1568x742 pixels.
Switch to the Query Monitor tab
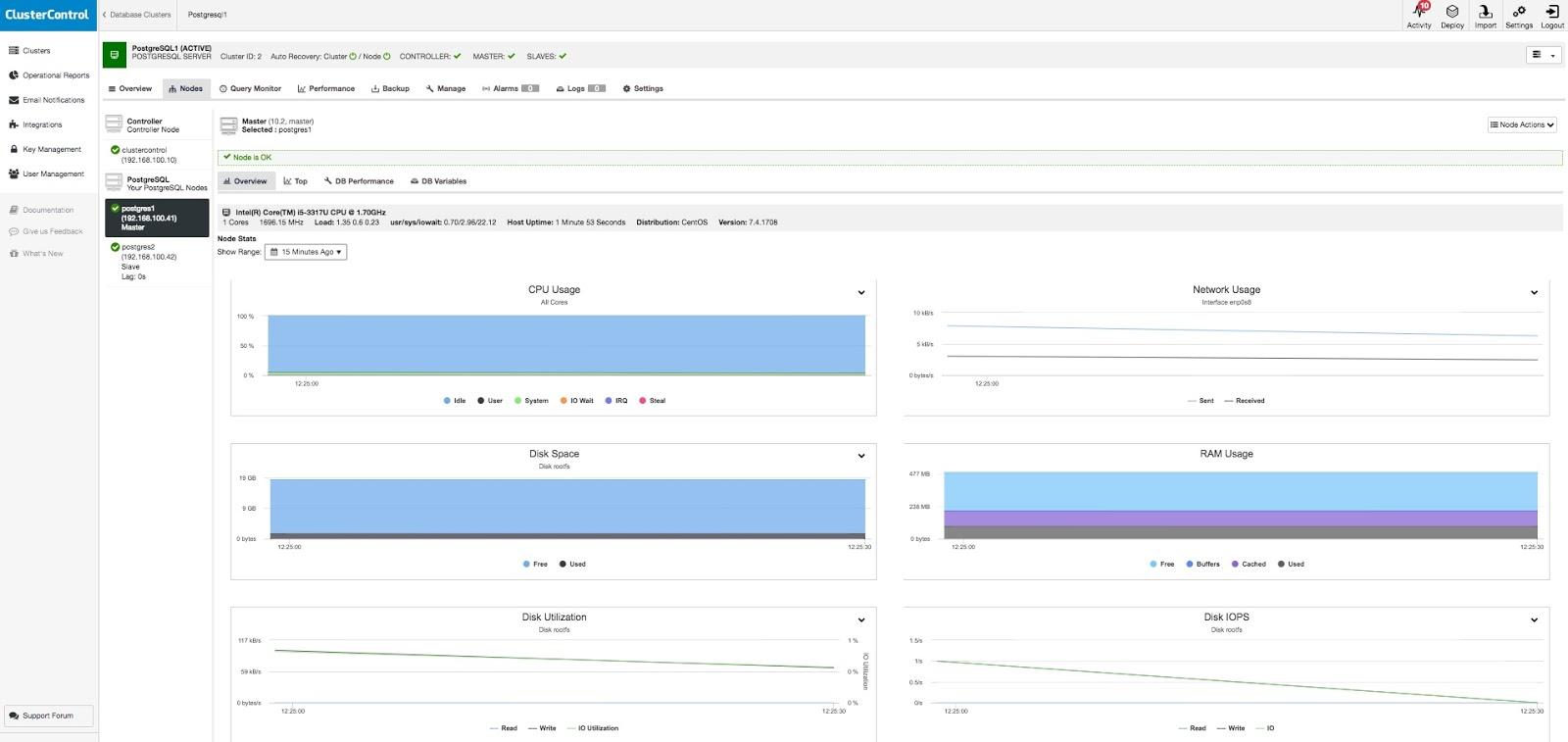(x=250, y=88)
